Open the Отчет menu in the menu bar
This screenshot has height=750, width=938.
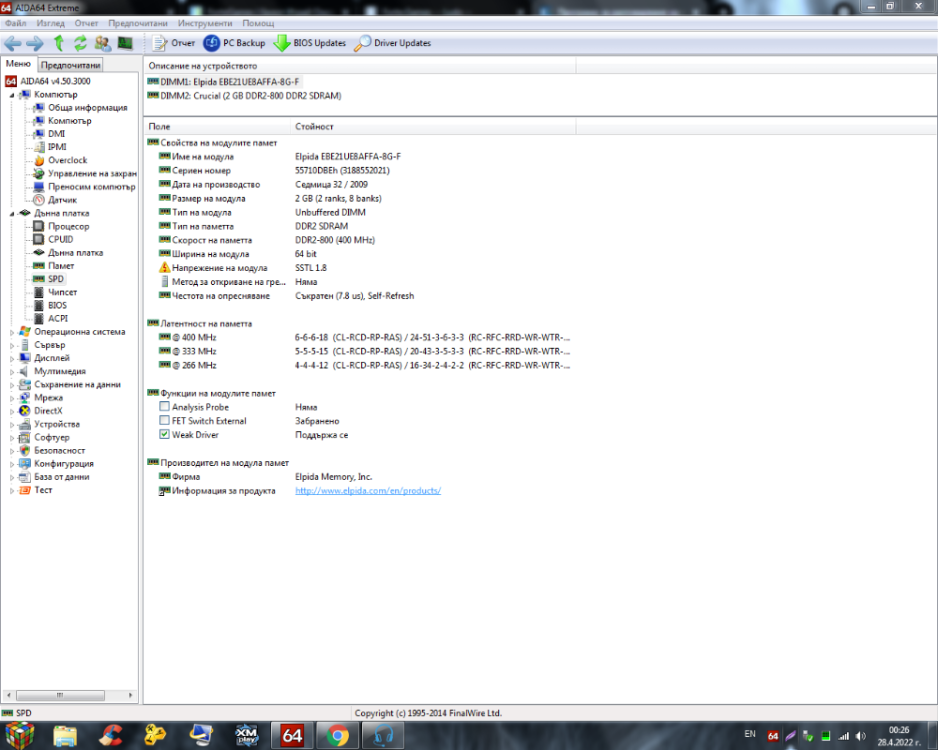(86, 23)
